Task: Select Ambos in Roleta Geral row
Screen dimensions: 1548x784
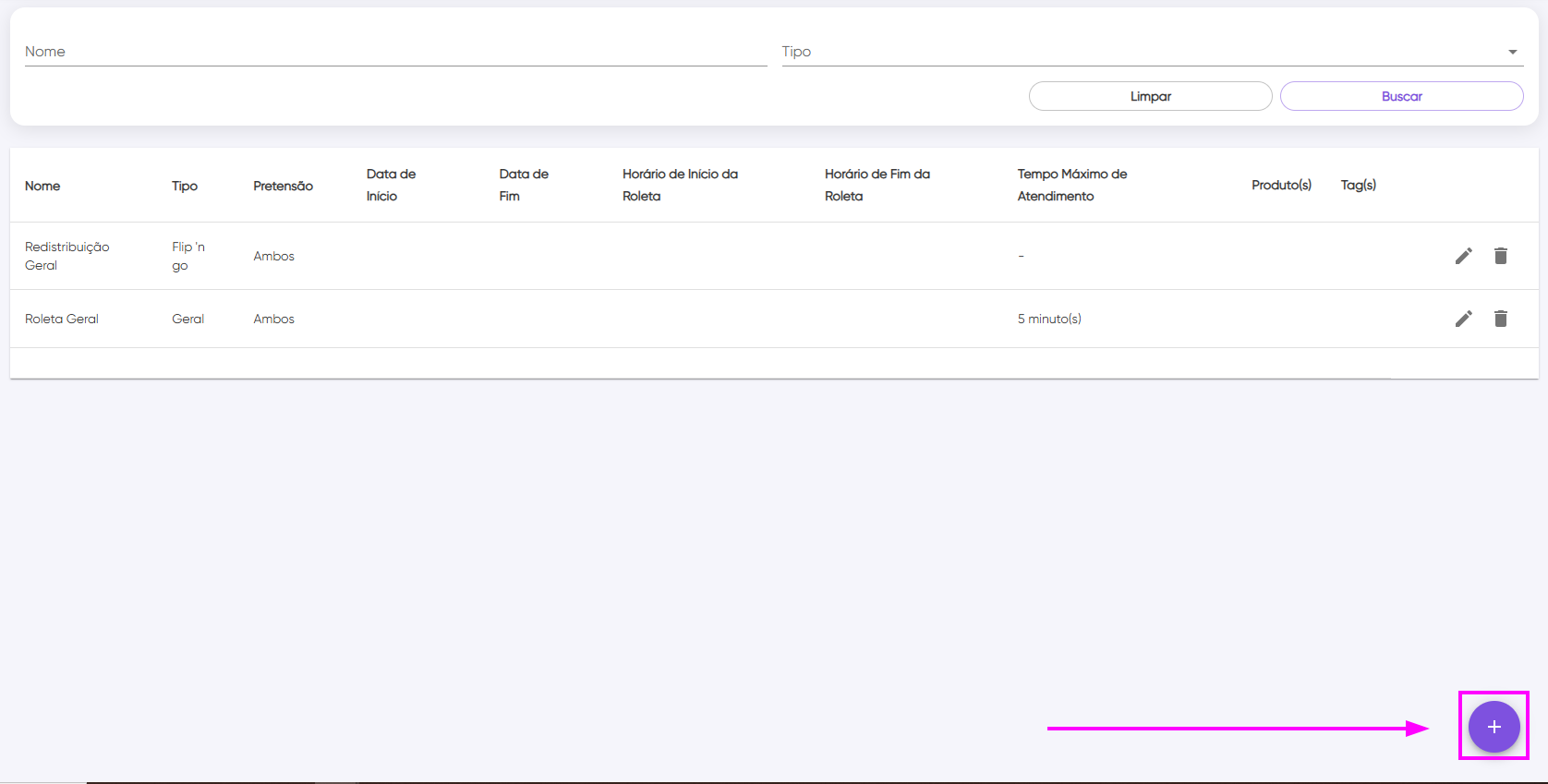Action: (273, 319)
